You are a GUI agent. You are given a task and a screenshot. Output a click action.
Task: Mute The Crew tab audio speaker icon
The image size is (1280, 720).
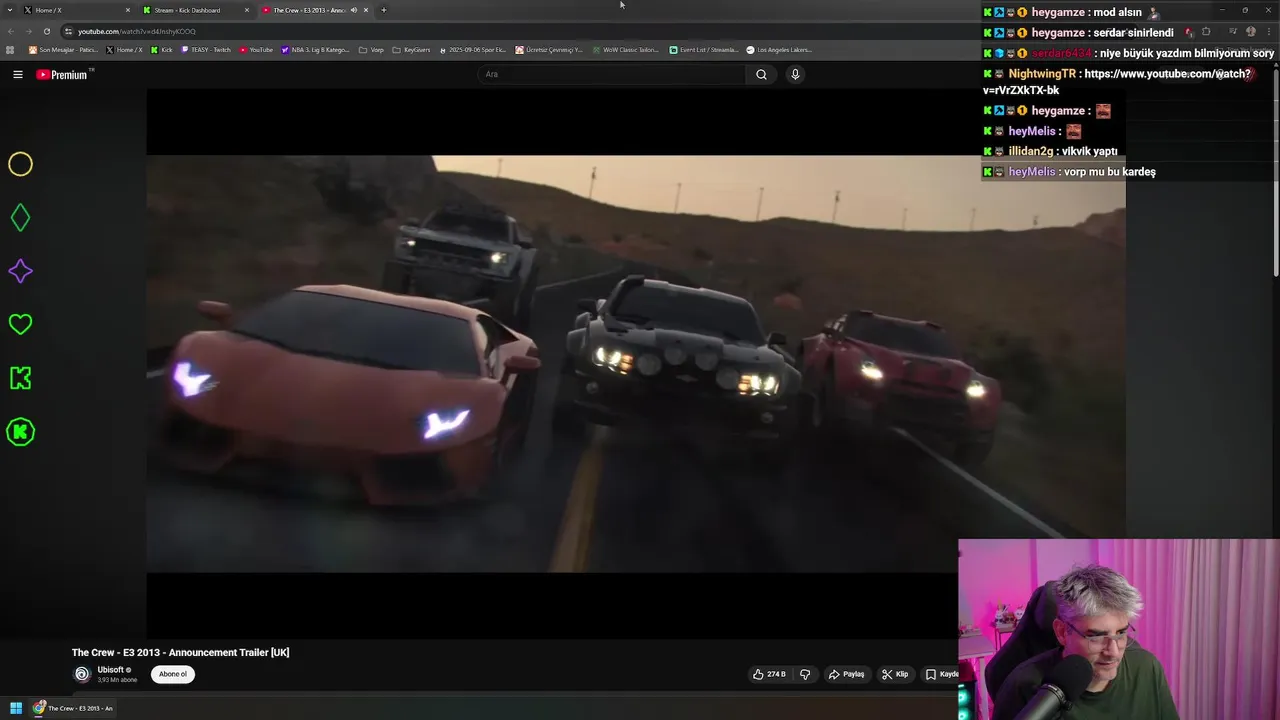pyautogui.click(x=353, y=10)
